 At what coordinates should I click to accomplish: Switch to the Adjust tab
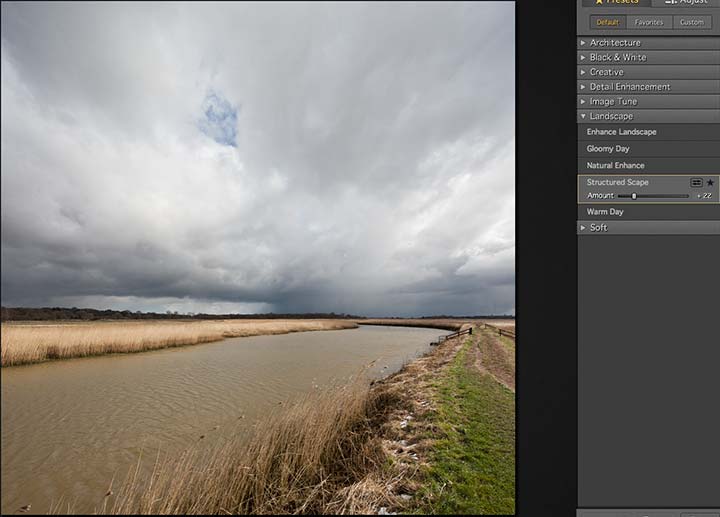(x=686, y=2)
